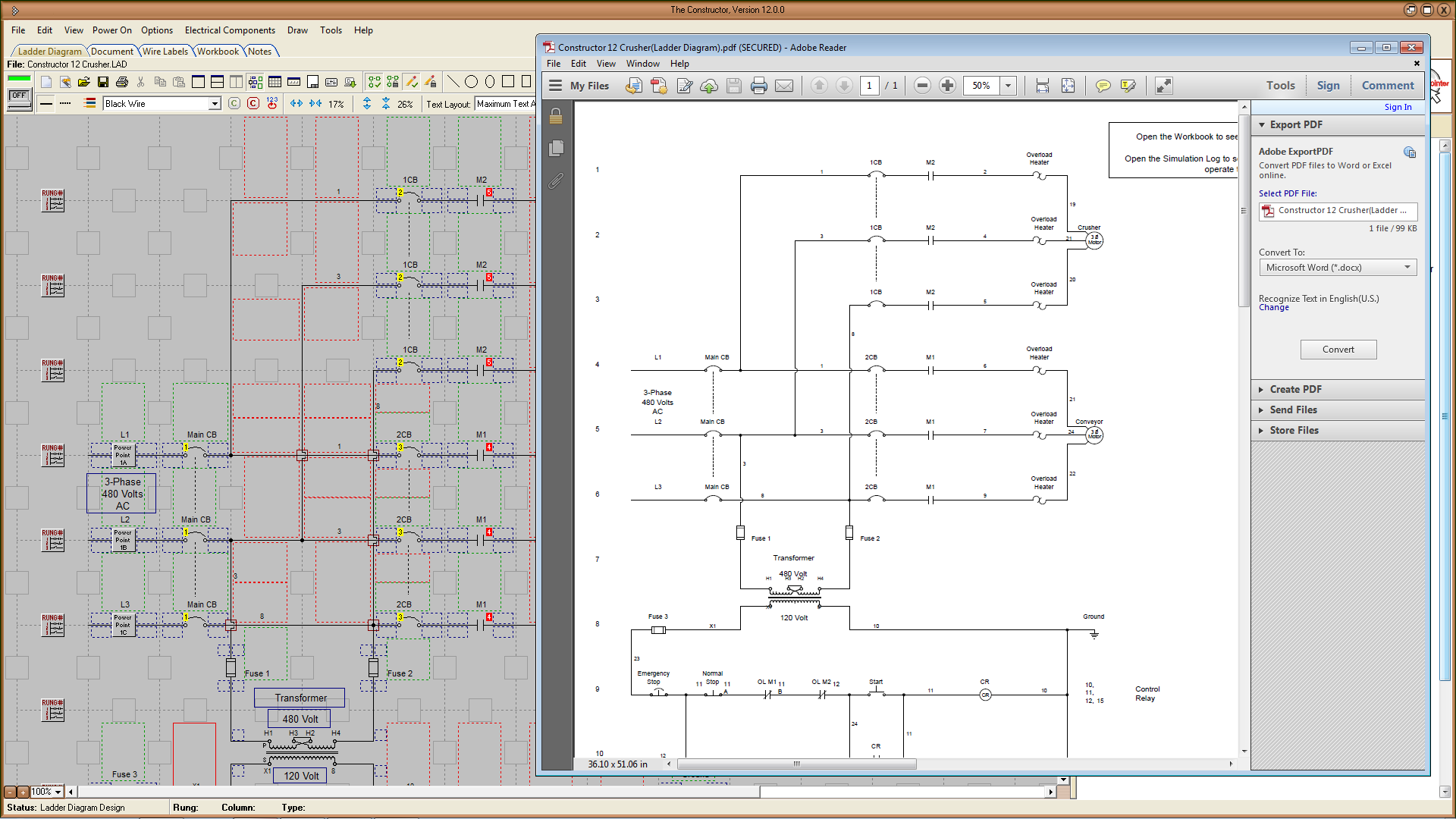Enable the 123 wire numbering mode
Screen dimensions: 1456x819
pyautogui.click(x=272, y=103)
